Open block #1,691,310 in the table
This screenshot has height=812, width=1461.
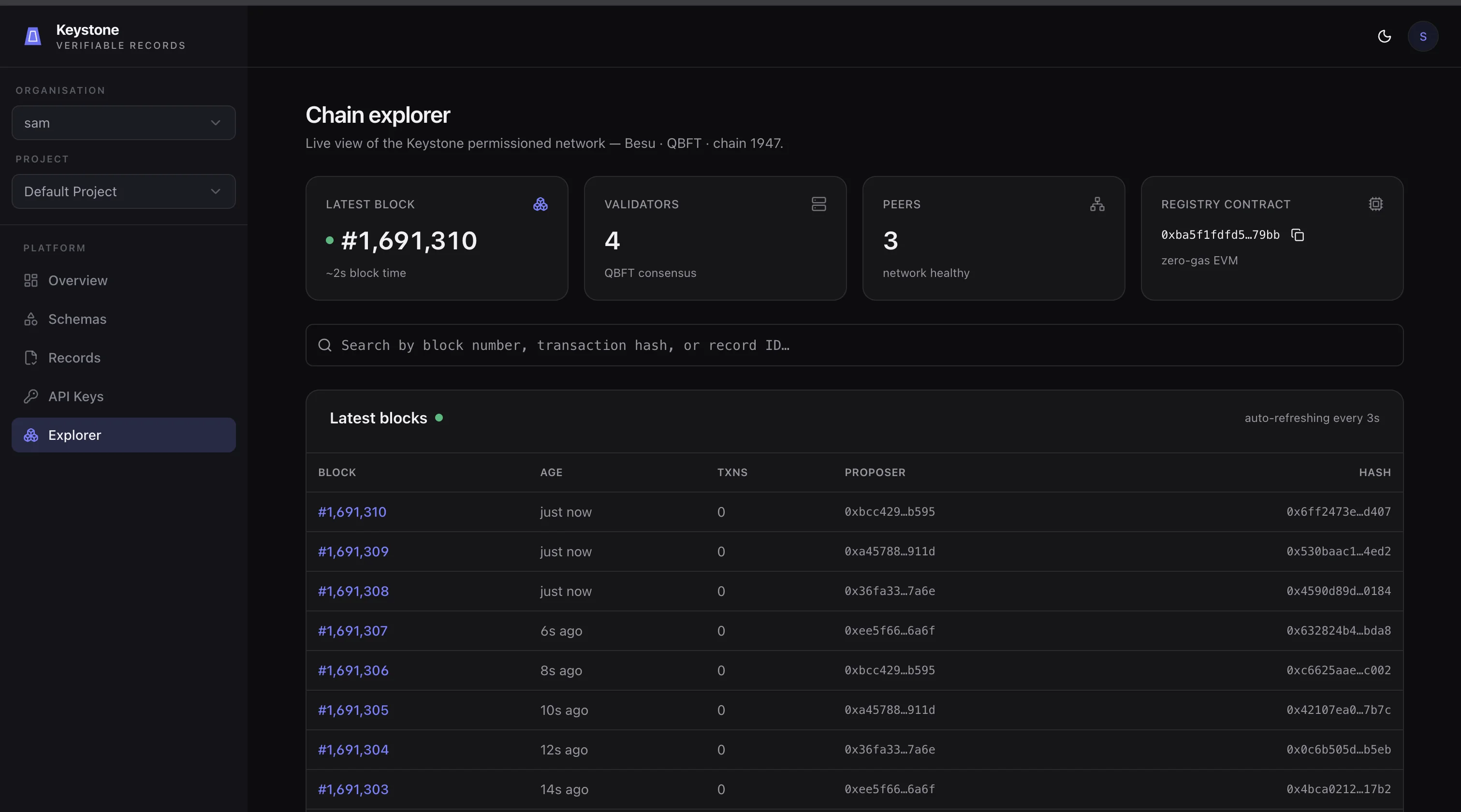pyautogui.click(x=351, y=512)
